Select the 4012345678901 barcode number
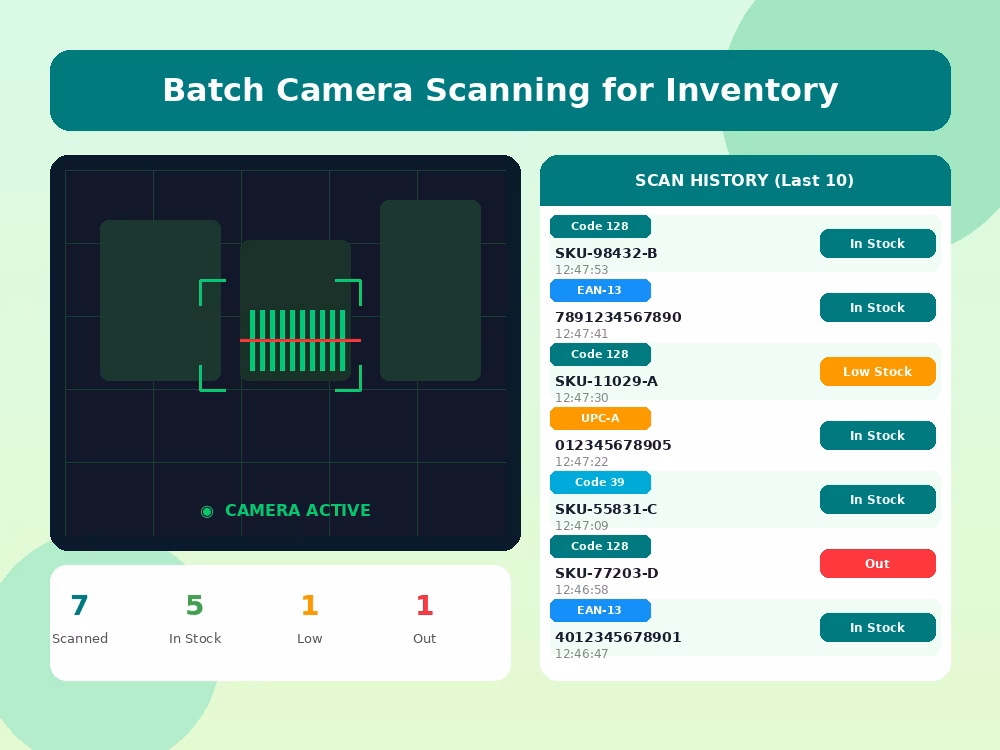Screen dimensions: 1000x750 click(x=618, y=637)
